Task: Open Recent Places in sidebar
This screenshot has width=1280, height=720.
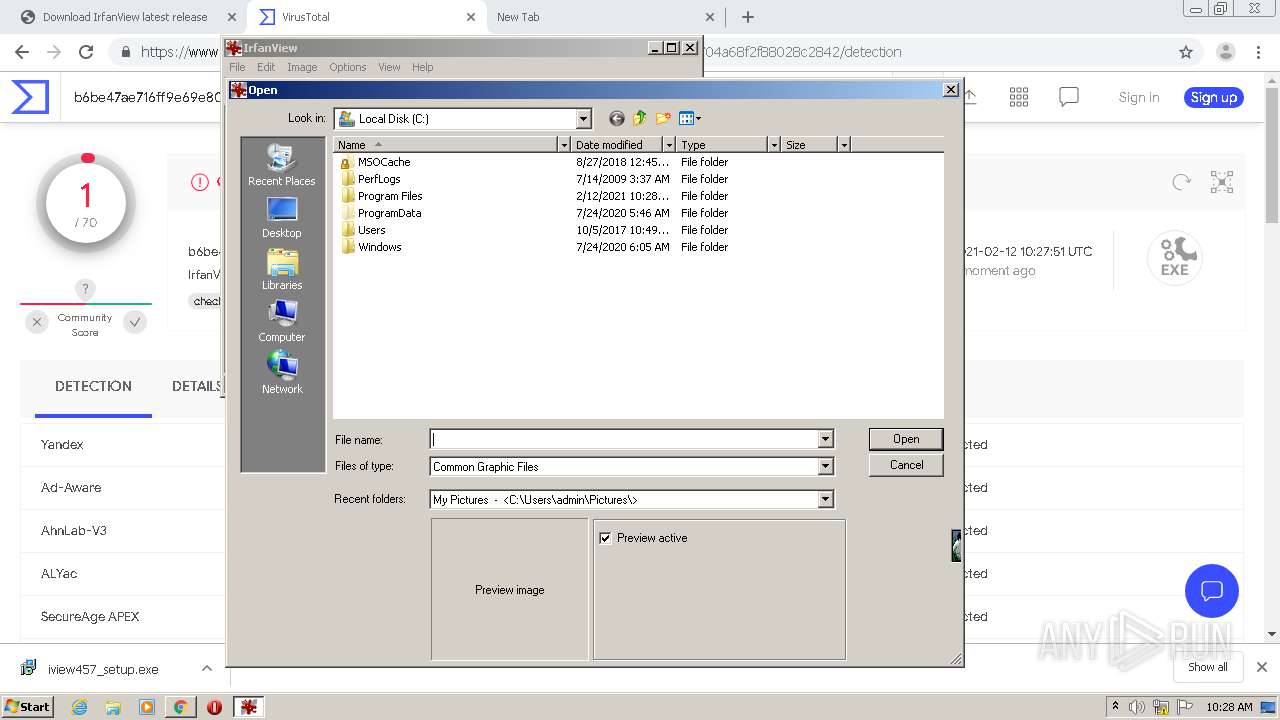Action: click(282, 166)
